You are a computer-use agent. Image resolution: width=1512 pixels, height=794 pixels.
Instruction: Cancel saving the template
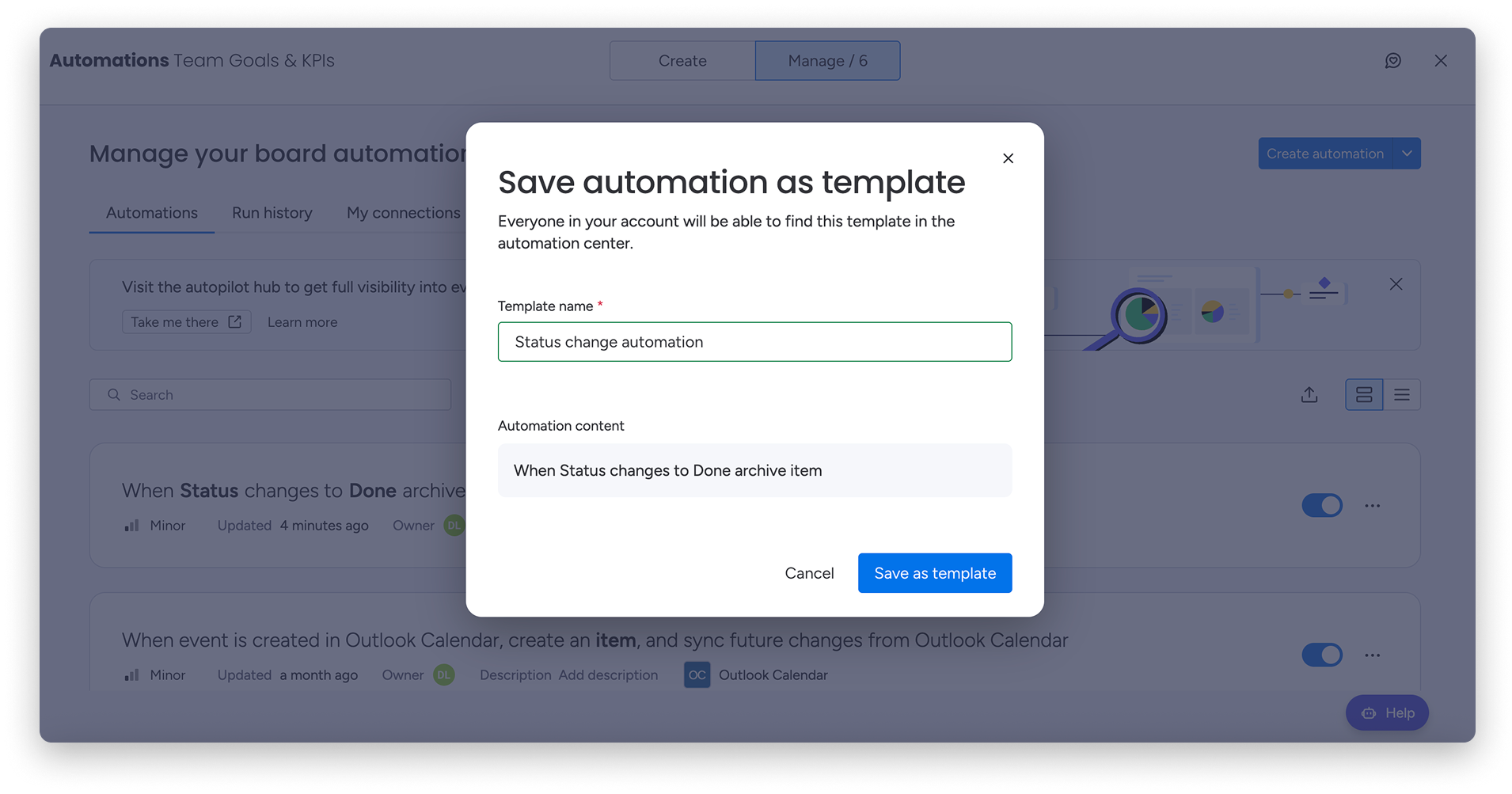(809, 573)
